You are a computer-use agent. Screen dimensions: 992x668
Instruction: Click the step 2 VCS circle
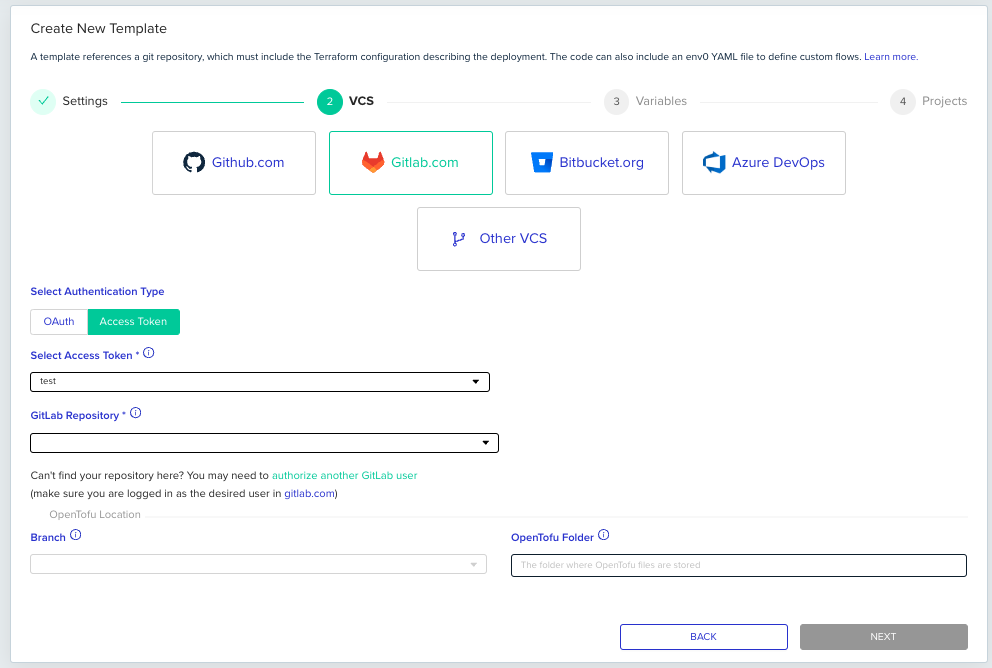tap(330, 102)
